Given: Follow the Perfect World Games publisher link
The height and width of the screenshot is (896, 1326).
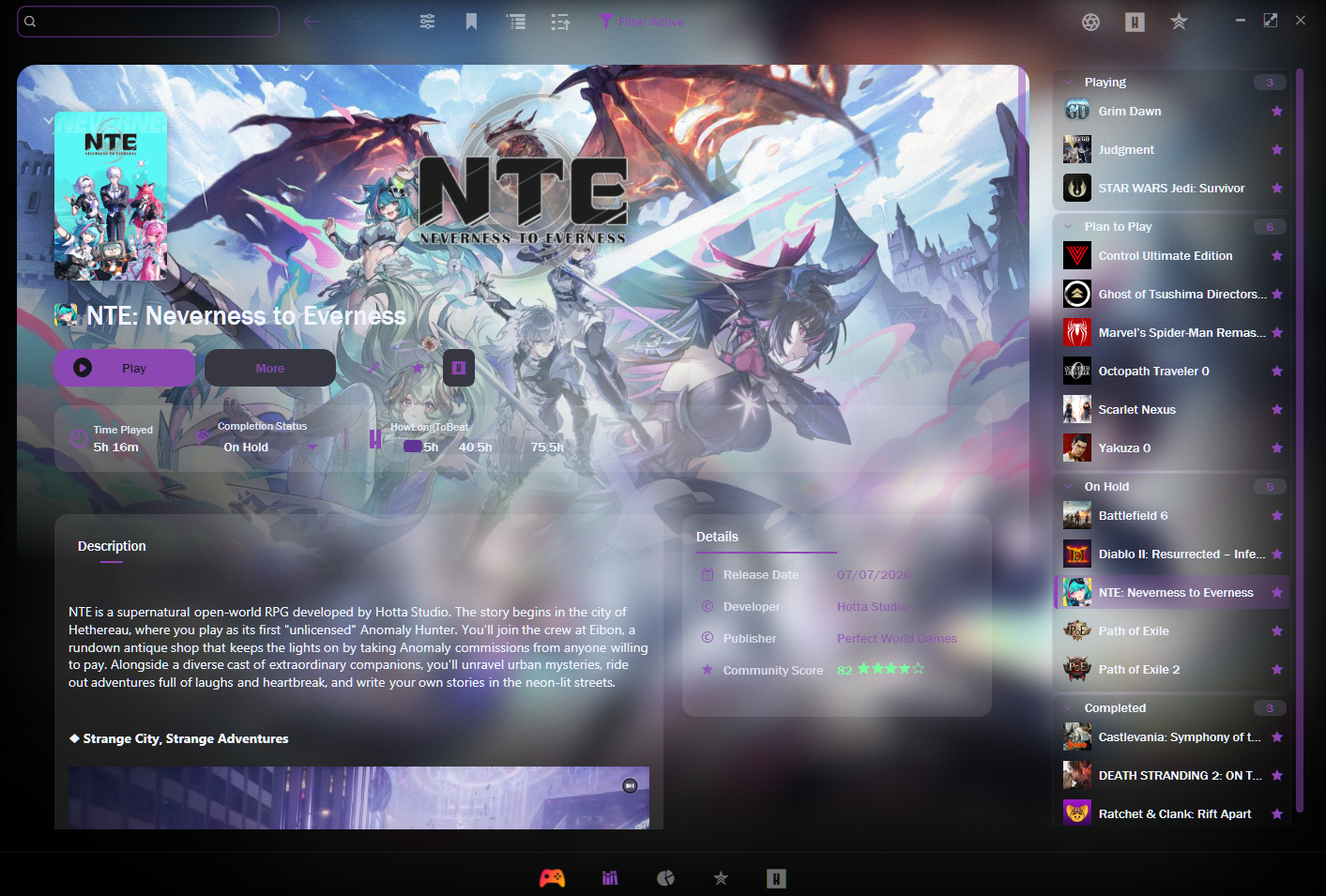Looking at the screenshot, I should coord(897,638).
